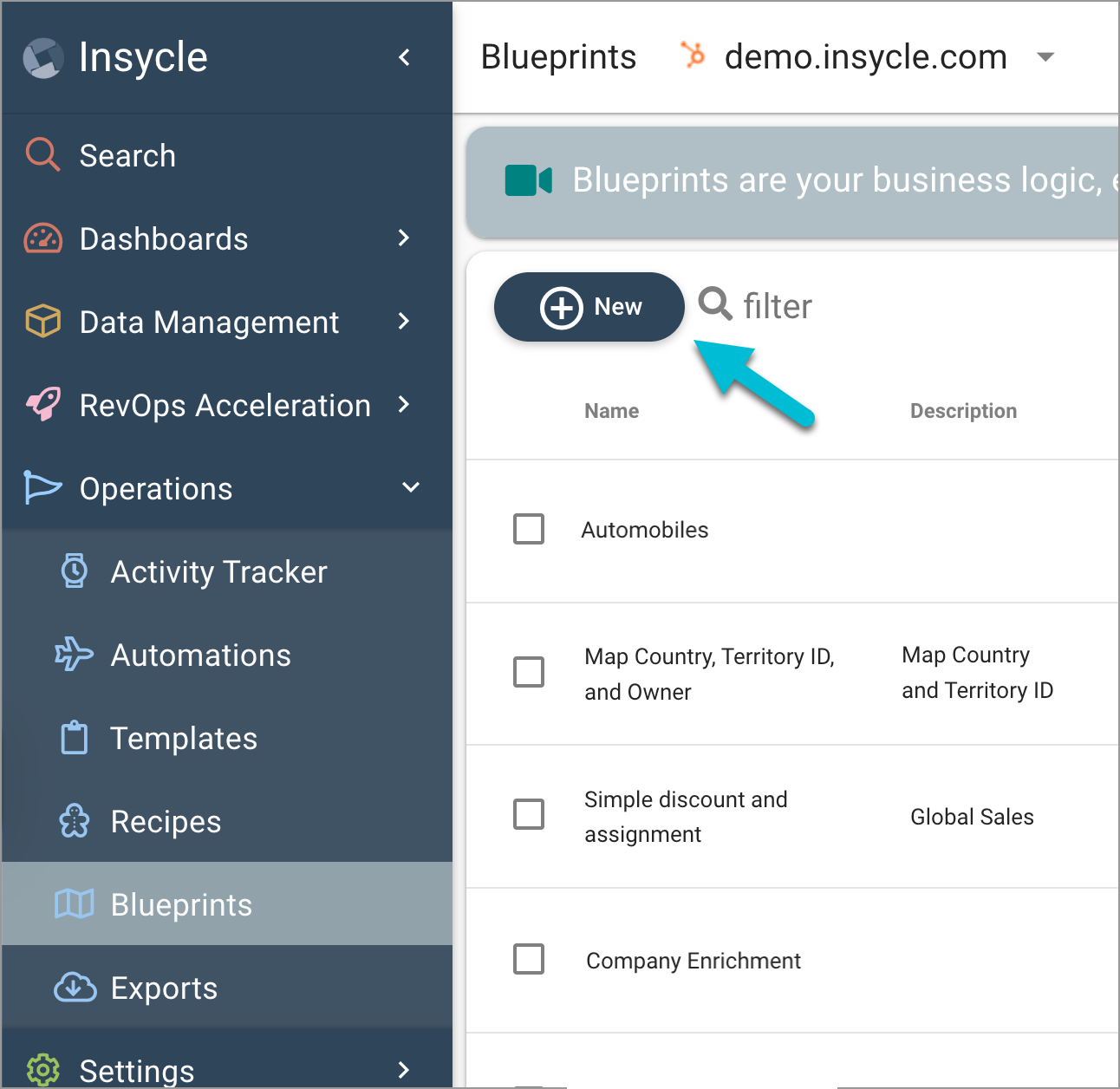Check the Automobiles row checkbox
Screen dimensions: 1120x1089
pyautogui.click(x=529, y=529)
